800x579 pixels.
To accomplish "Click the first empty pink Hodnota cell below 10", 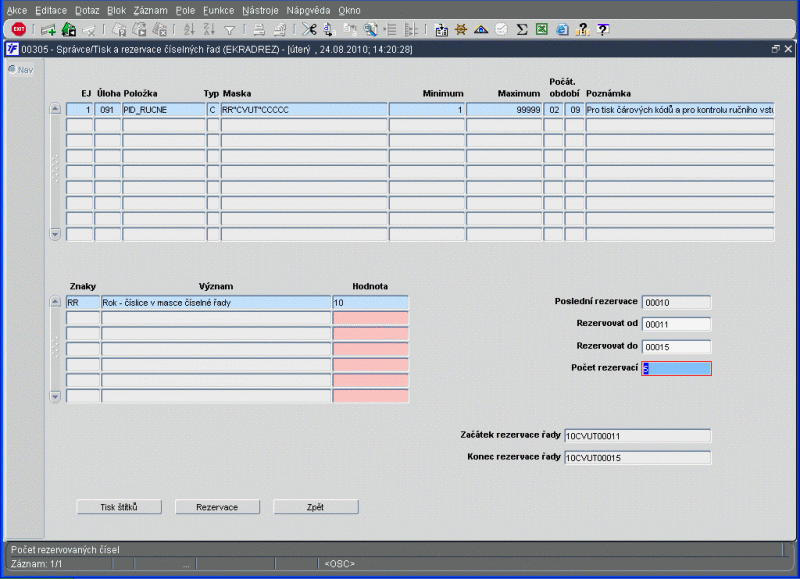I will (370, 318).
